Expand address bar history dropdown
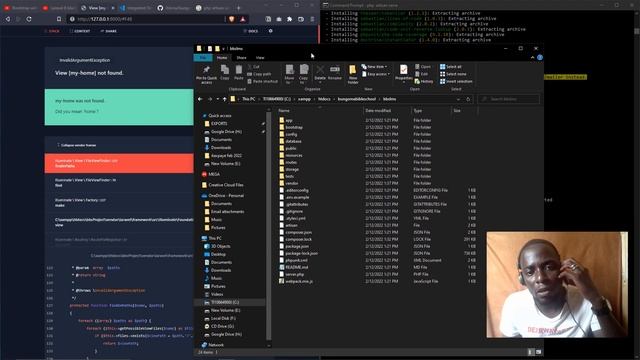 tap(458, 99)
